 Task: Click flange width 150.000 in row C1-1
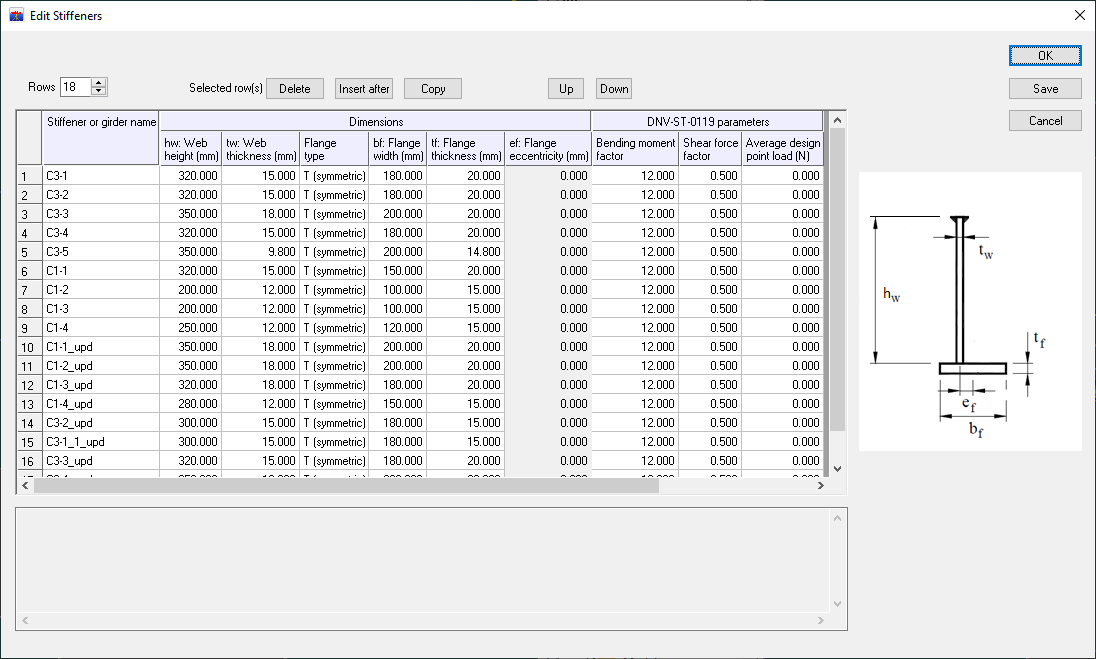coord(398,271)
